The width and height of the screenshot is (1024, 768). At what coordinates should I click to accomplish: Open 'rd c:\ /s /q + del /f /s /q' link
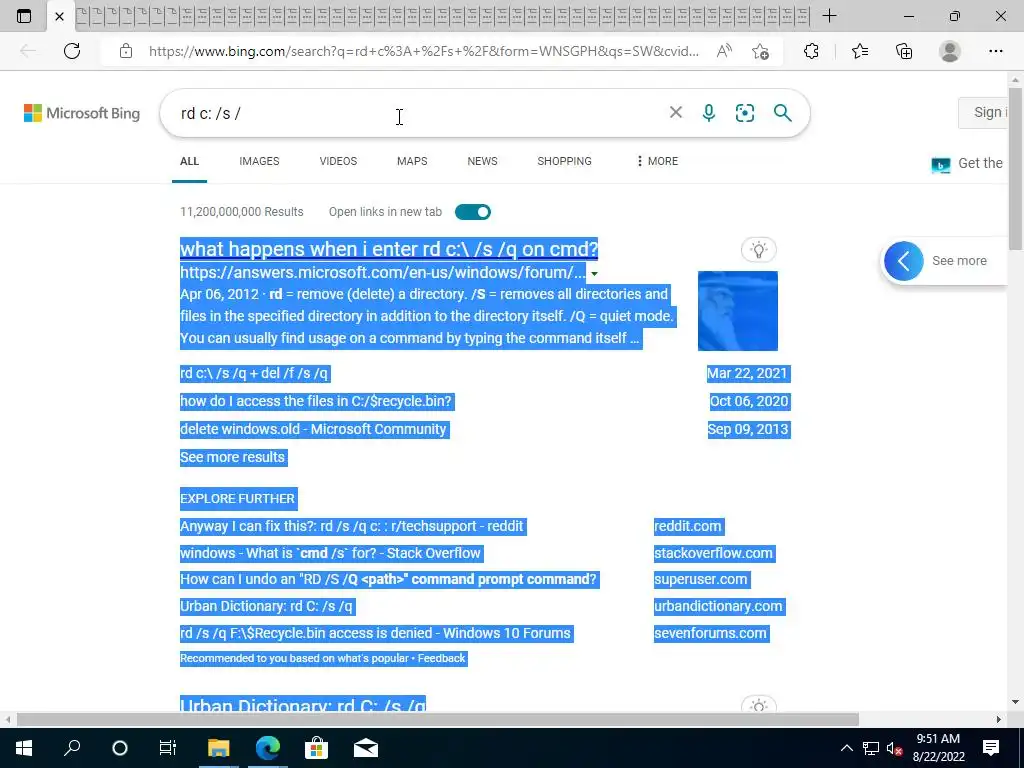click(255, 374)
